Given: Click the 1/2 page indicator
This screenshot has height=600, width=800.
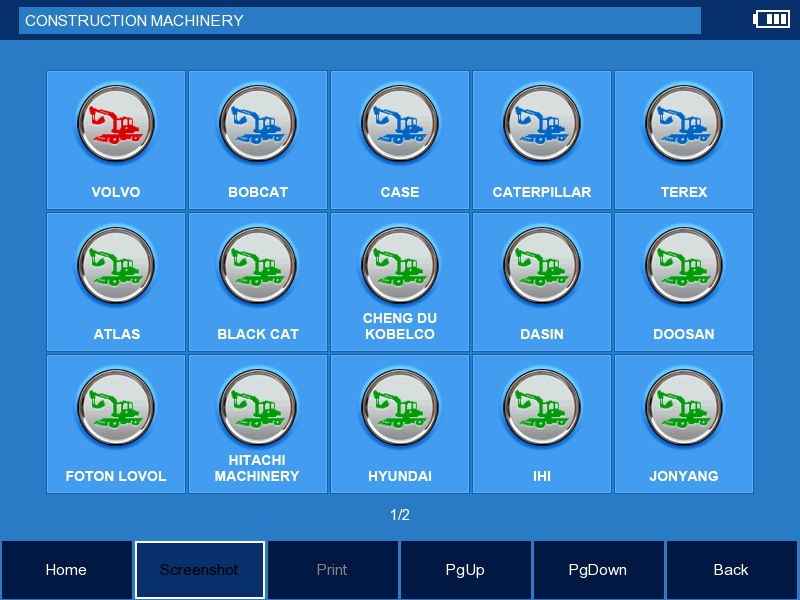Looking at the screenshot, I should [399, 515].
